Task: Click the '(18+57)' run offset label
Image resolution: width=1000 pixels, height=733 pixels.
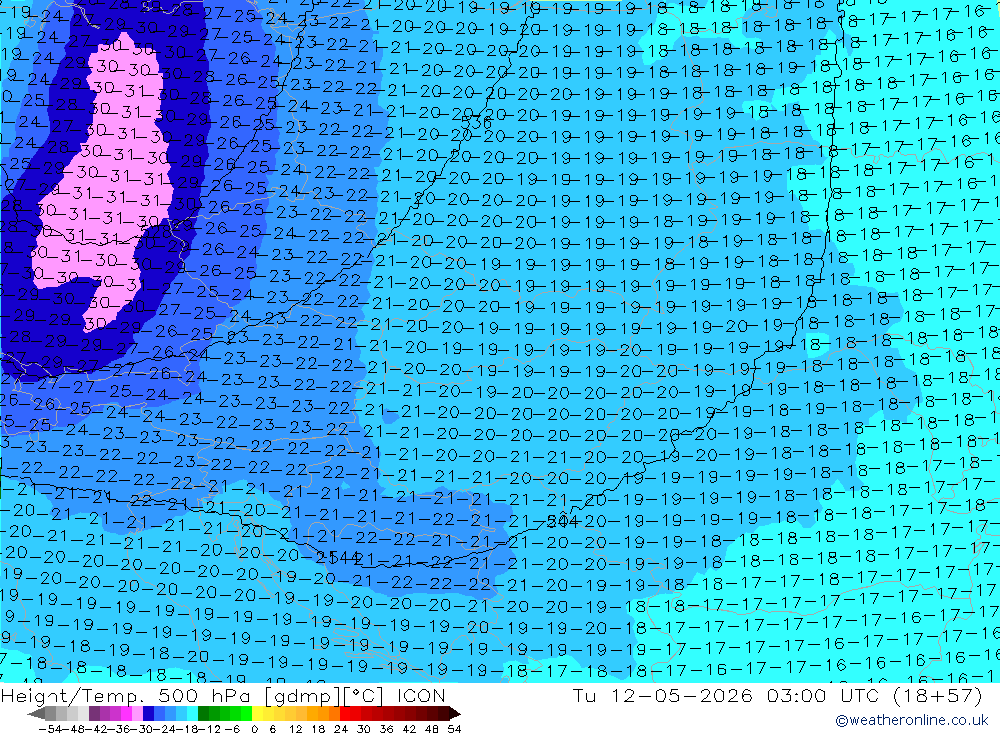Action: click(937, 695)
